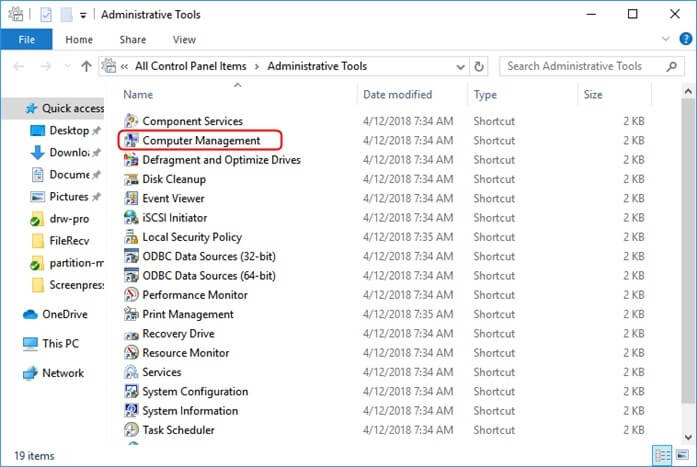Screen dimensions: 697x467
Task: Open the address bar history dropdown
Action: [461, 67]
